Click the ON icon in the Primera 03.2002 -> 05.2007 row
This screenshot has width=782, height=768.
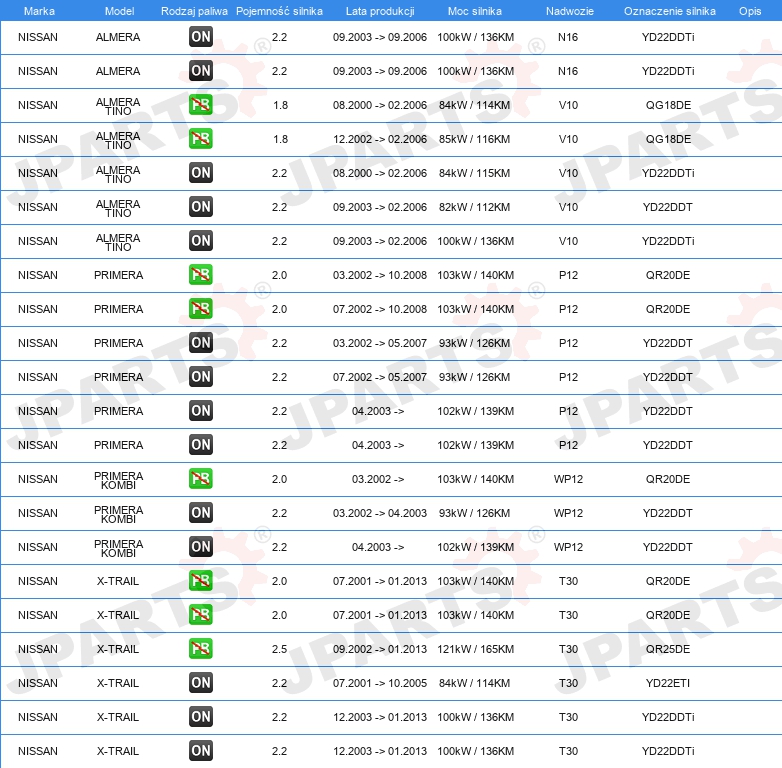click(200, 343)
